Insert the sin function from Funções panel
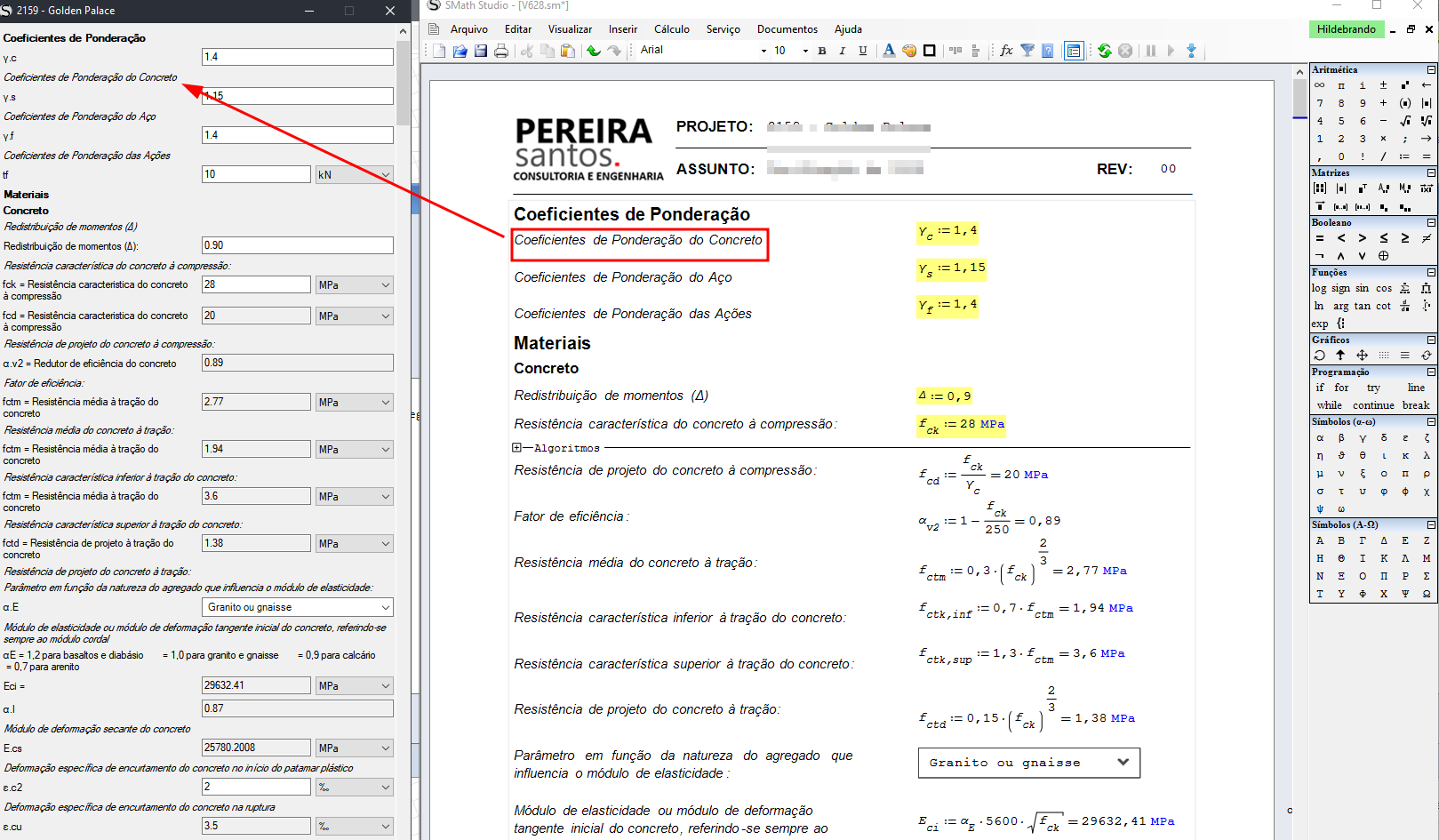The width and height of the screenshot is (1439, 840). pyautogui.click(x=1362, y=288)
